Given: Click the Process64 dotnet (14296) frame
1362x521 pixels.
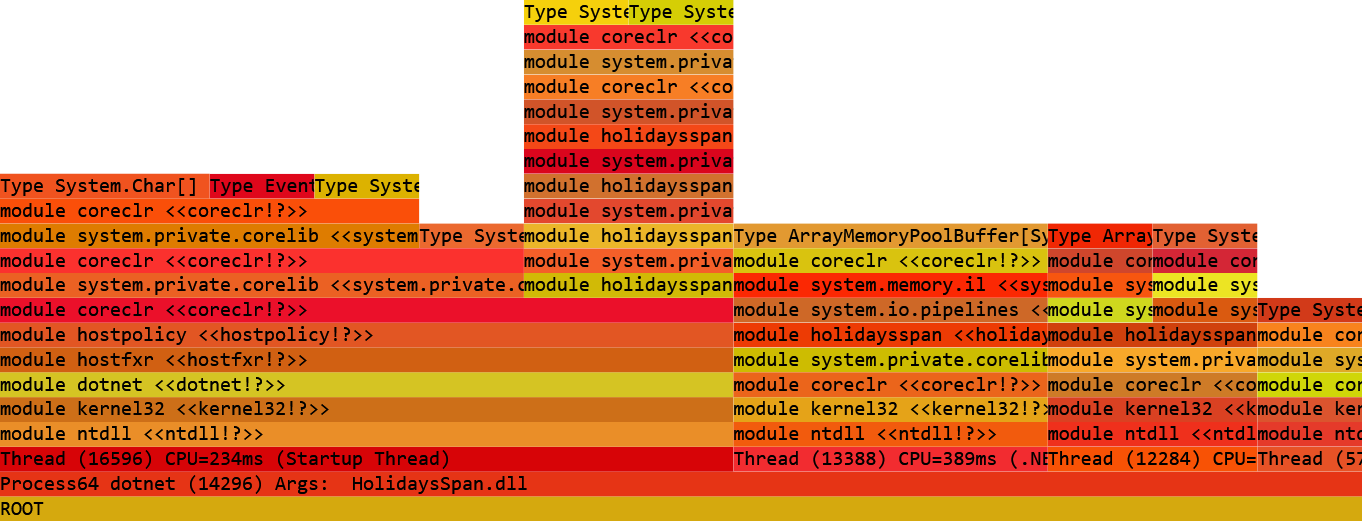Looking at the screenshot, I should click(681, 484).
